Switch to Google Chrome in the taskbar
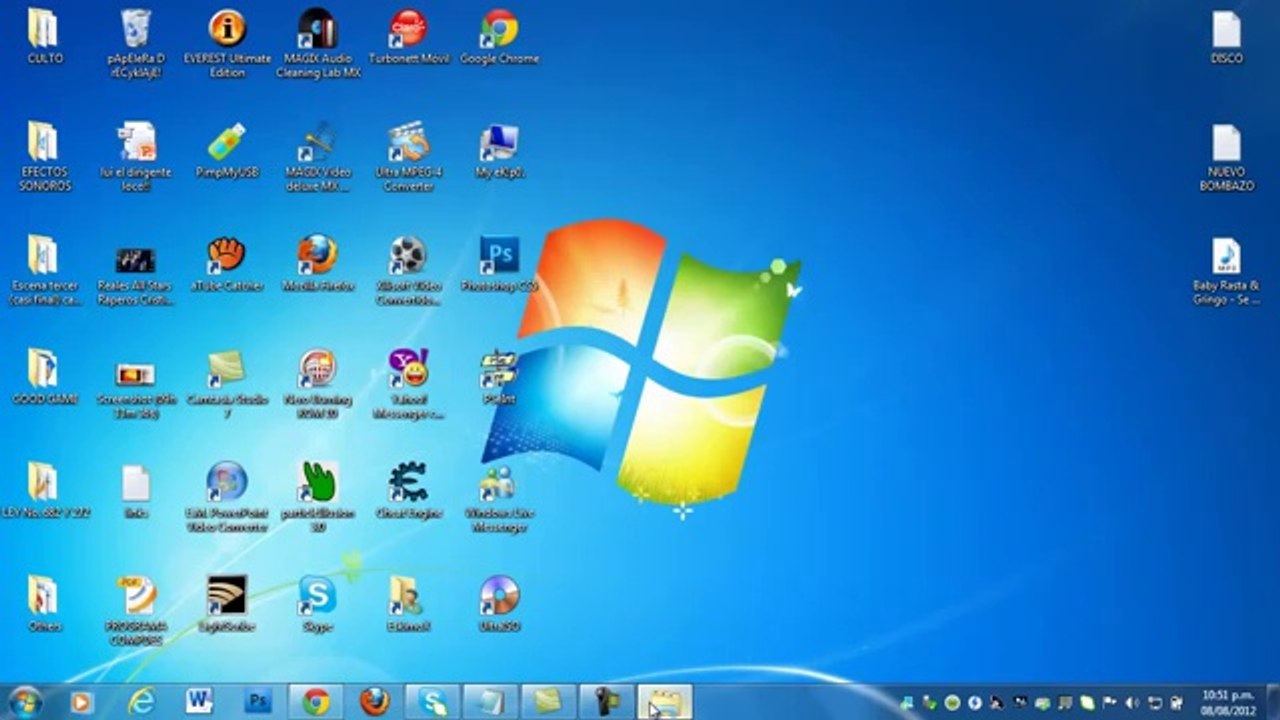This screenshot has width=1280, height=720. pos(316,702)
